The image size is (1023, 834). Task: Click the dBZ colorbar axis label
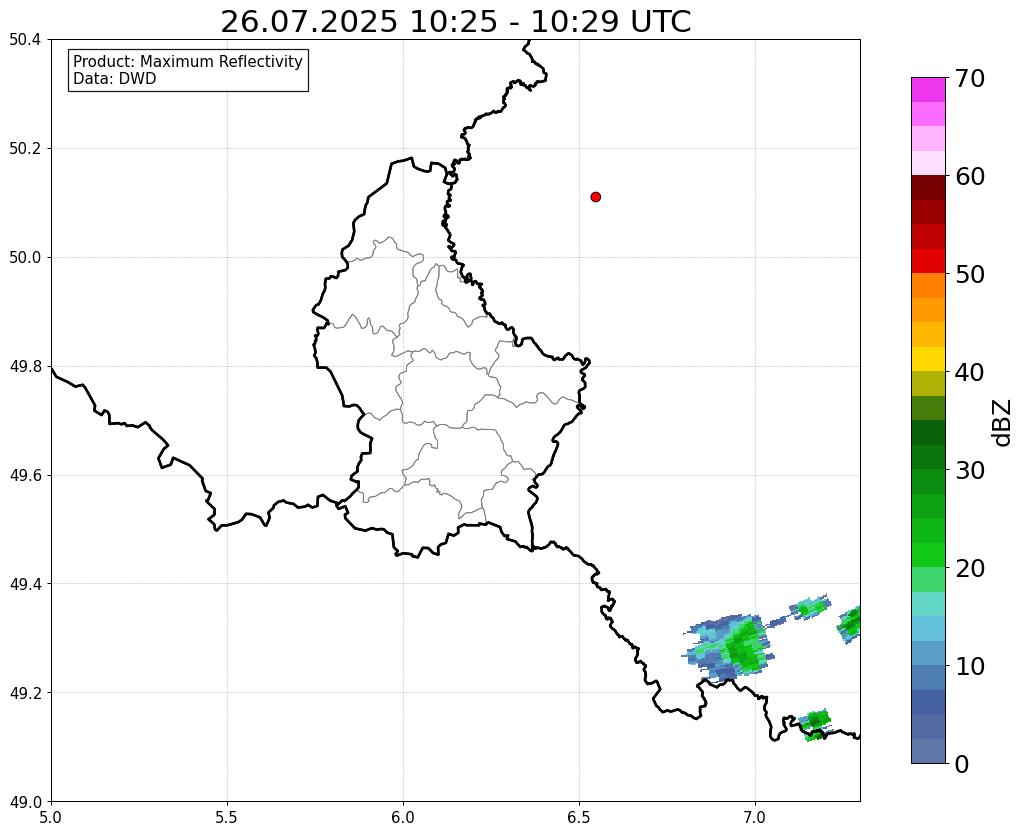(x=1003, y=422)
